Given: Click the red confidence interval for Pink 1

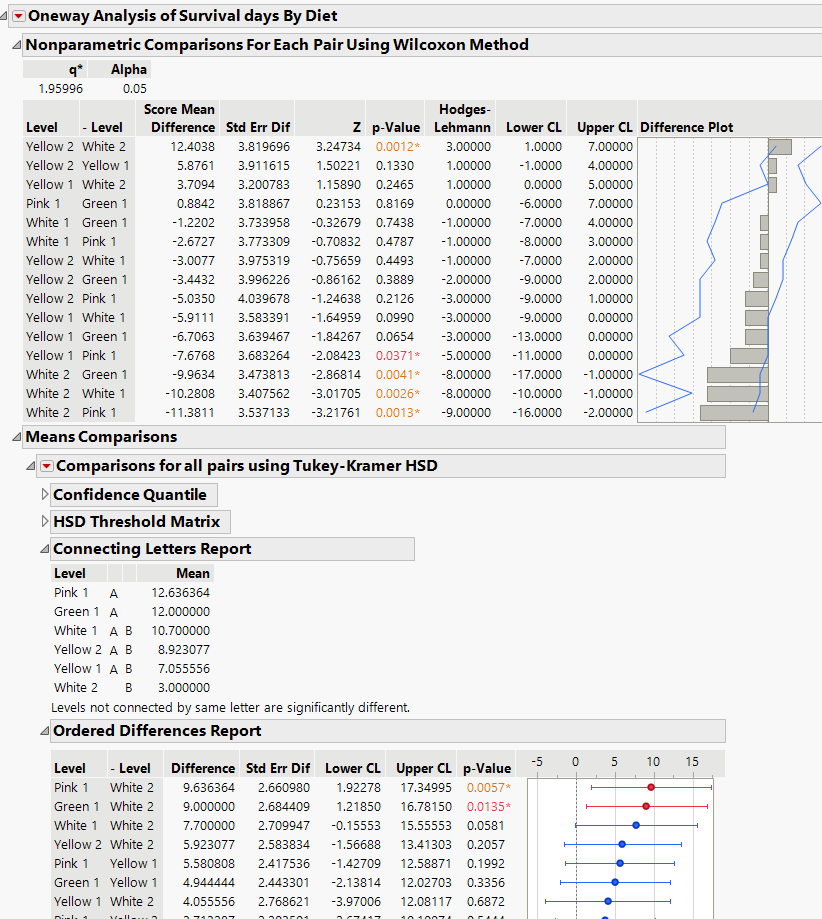Looking at the screenshot, I should click(650, 787).
